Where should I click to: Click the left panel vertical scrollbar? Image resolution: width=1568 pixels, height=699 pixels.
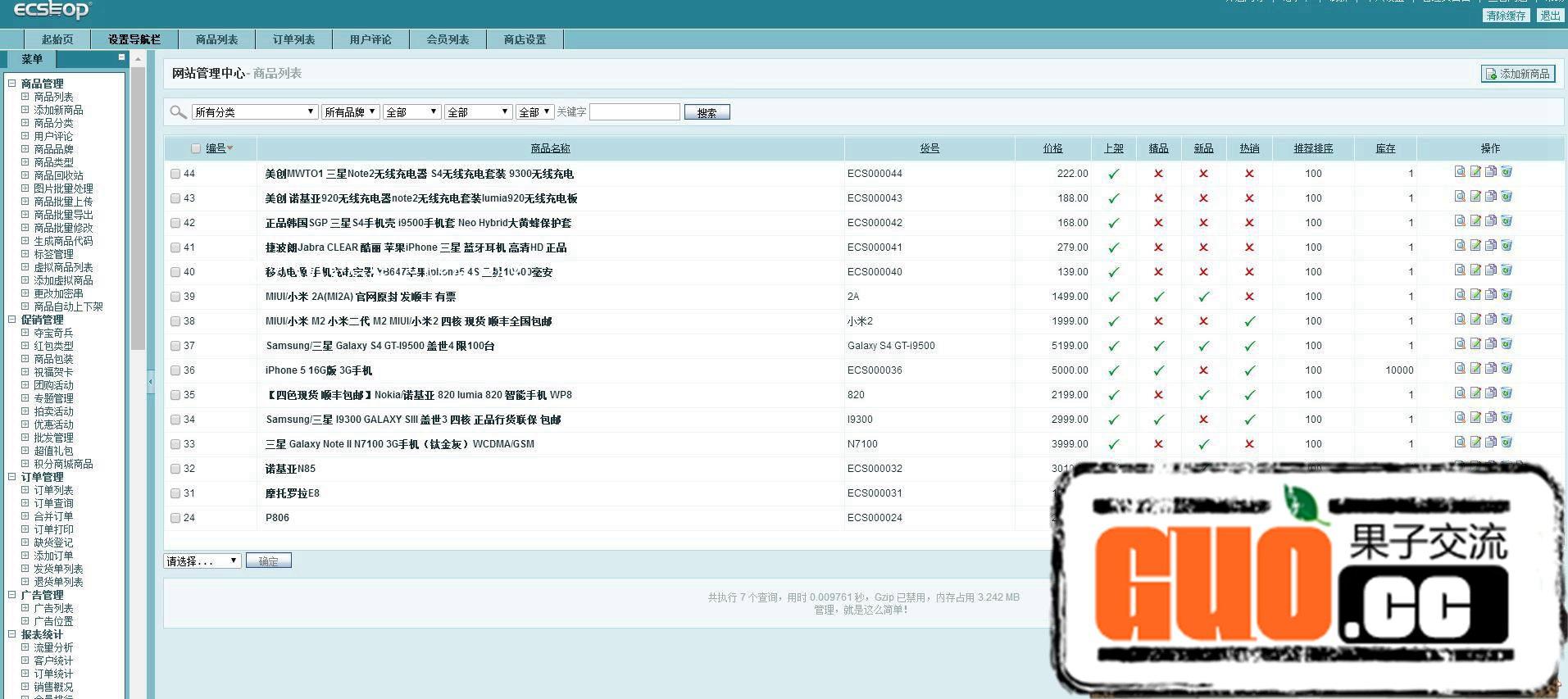point(138,208)
